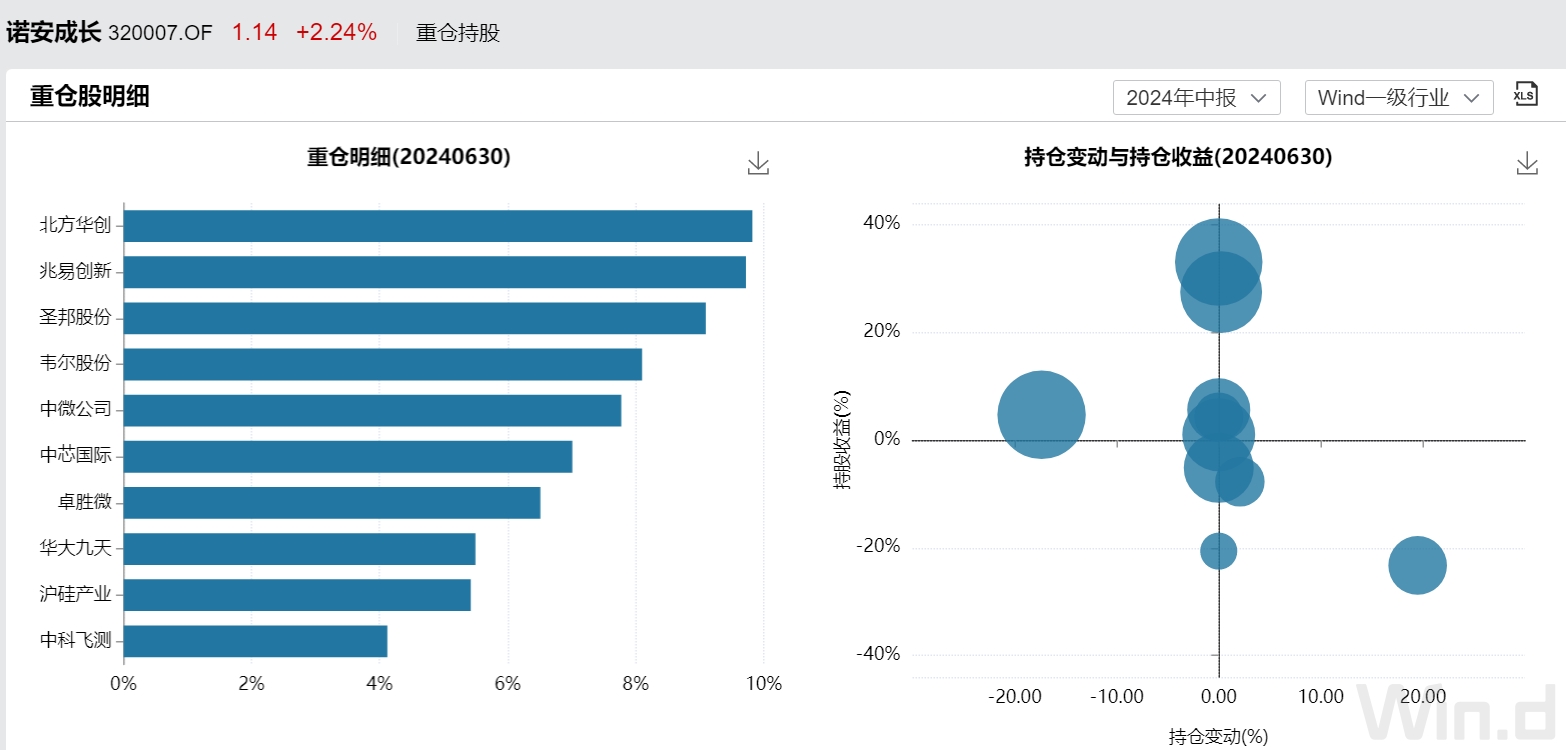Click the bubble in the bottom-right quadrant

pos(1417,566)
